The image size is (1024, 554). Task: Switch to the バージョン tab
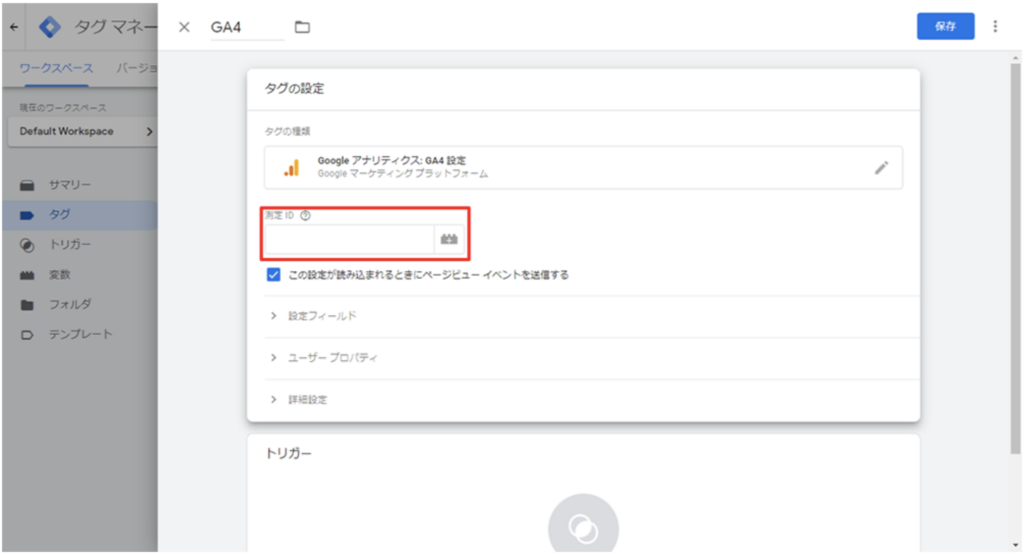click(136, 68)
